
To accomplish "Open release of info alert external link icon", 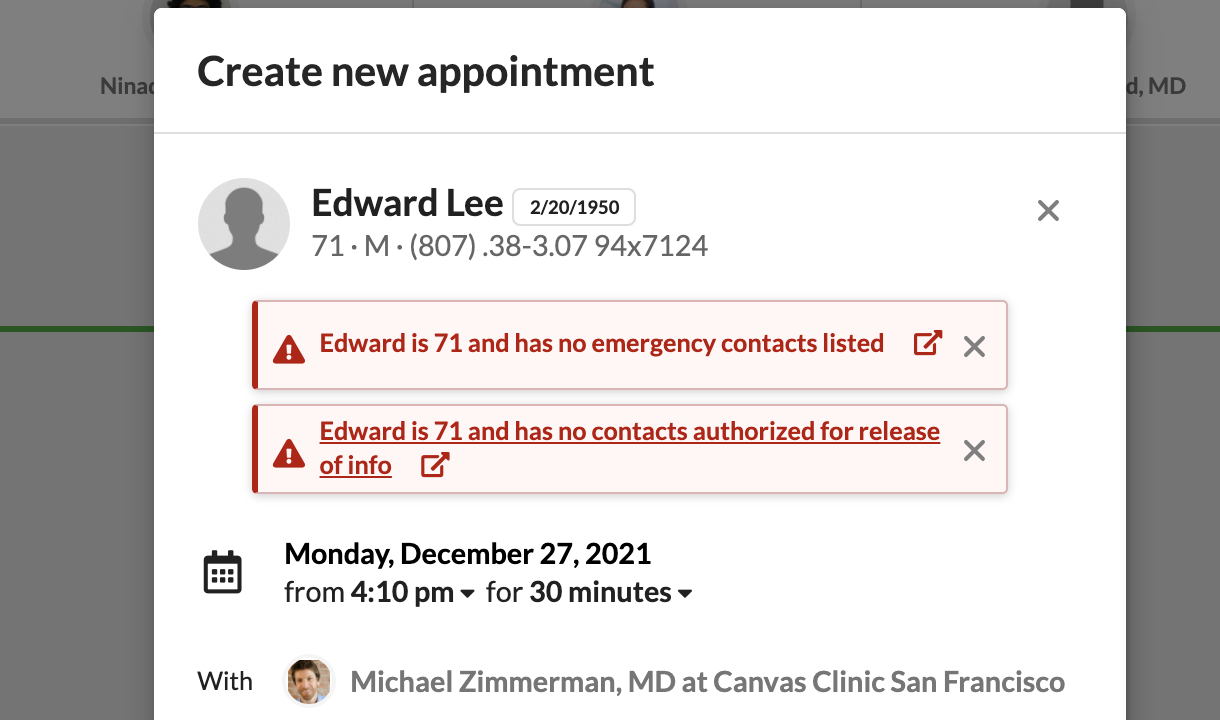I will [x=434, y=465].
